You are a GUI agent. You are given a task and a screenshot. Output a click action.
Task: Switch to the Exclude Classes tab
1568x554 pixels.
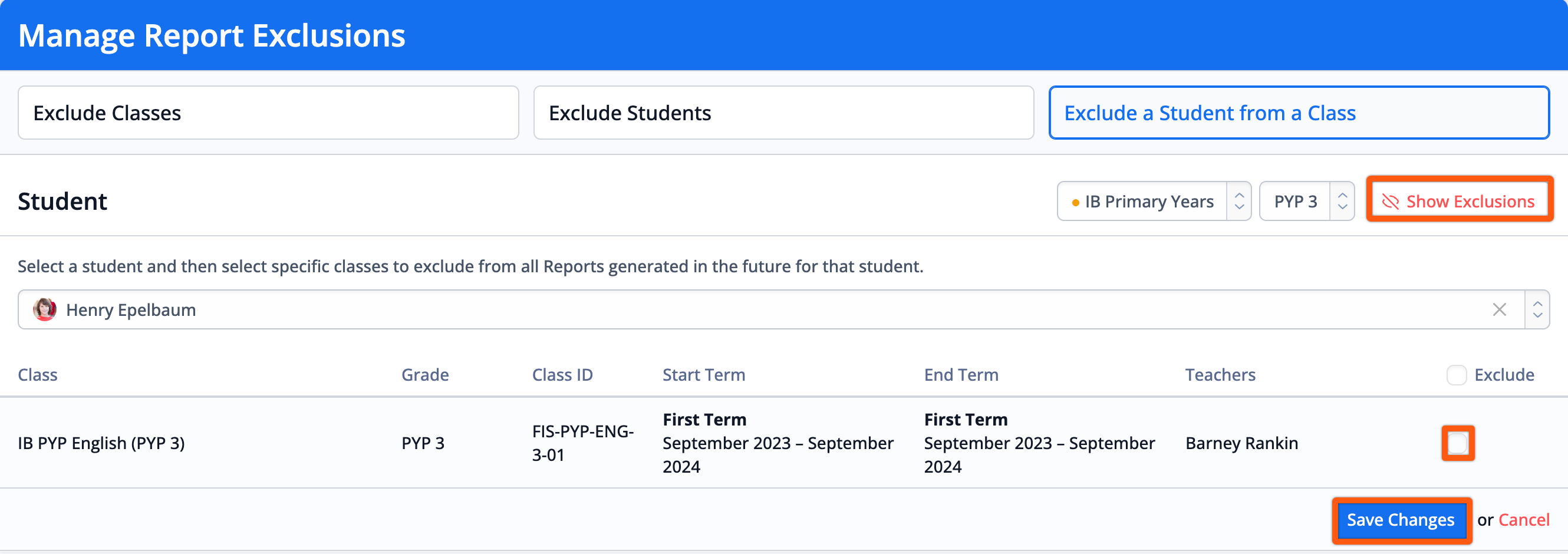[x=268, y=113]
